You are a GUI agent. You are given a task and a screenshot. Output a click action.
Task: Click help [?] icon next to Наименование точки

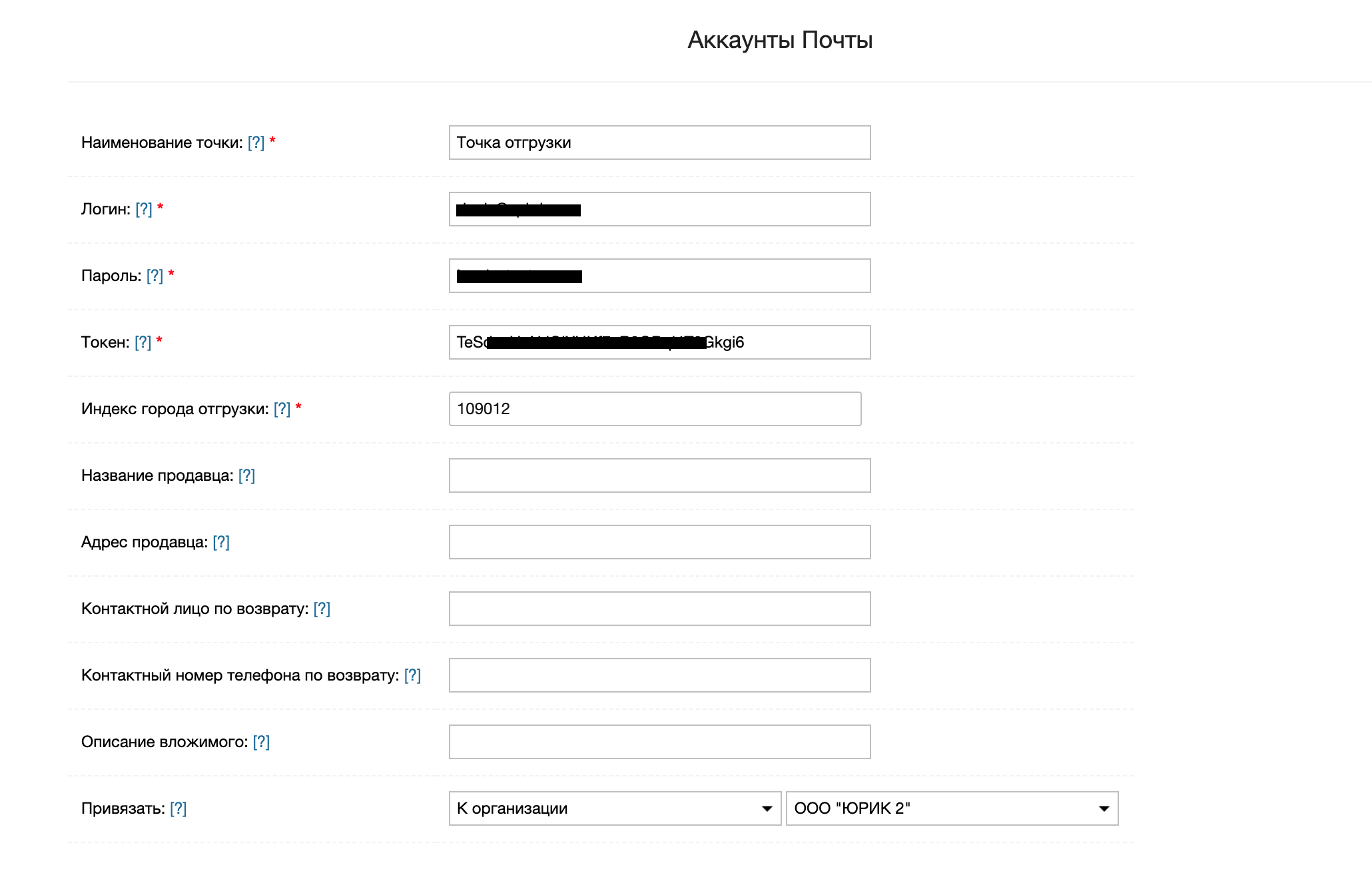tap(256, 143)
